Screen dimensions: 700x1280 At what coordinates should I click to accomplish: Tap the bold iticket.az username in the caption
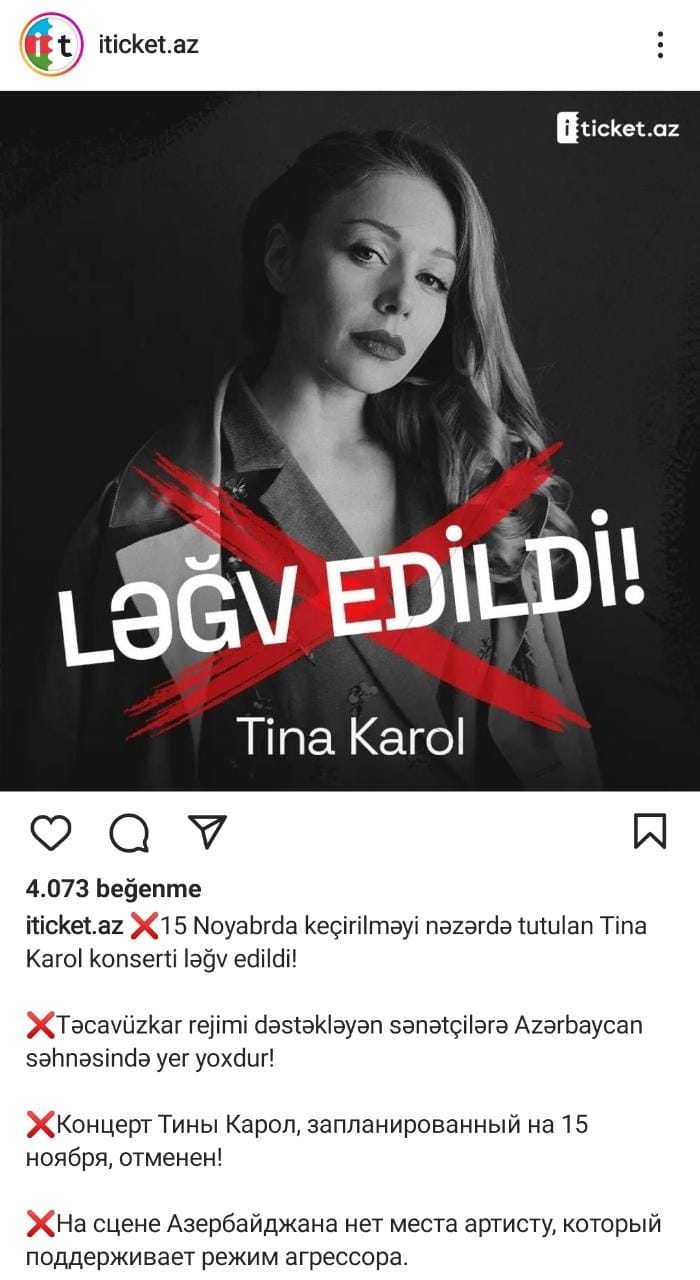[74, 925]
